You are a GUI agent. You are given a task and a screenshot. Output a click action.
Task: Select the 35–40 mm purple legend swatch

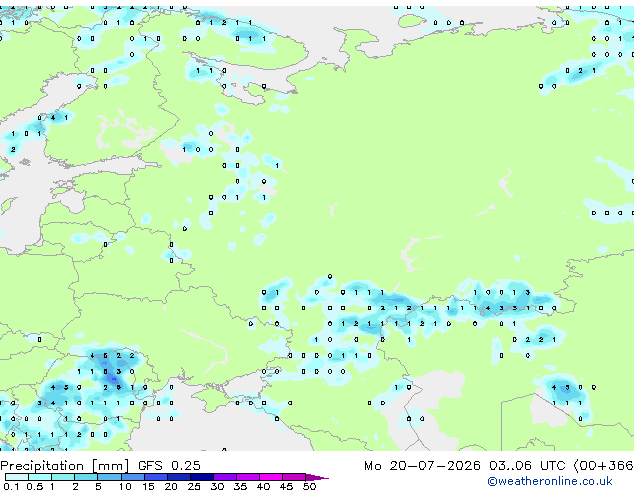[x=247, y=477]
